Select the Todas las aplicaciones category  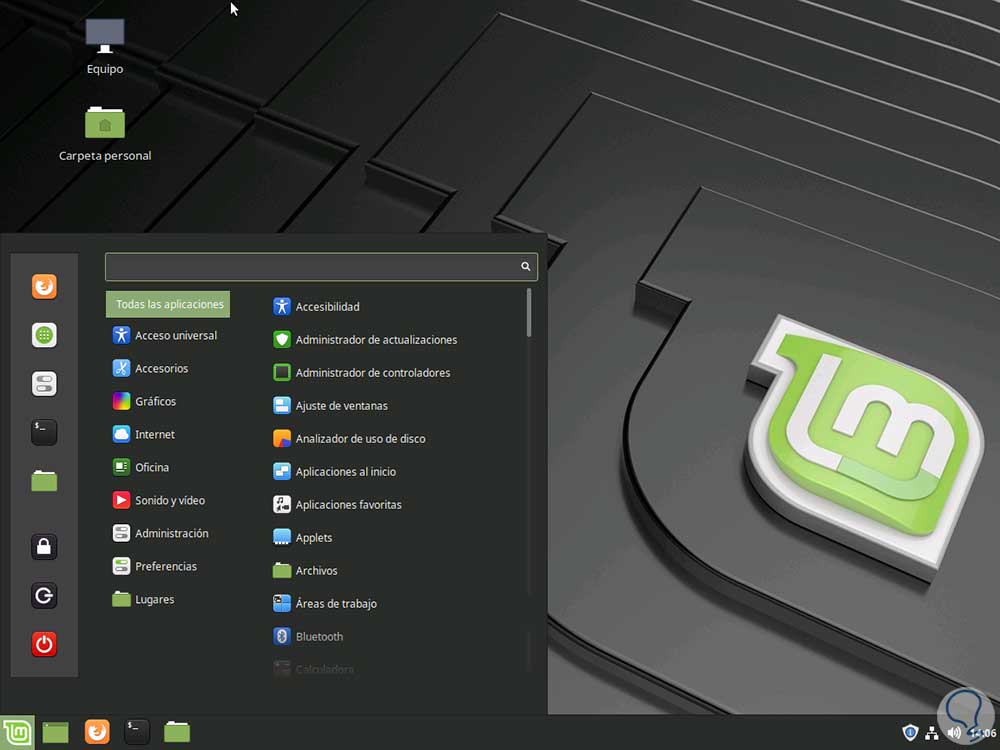168,304
